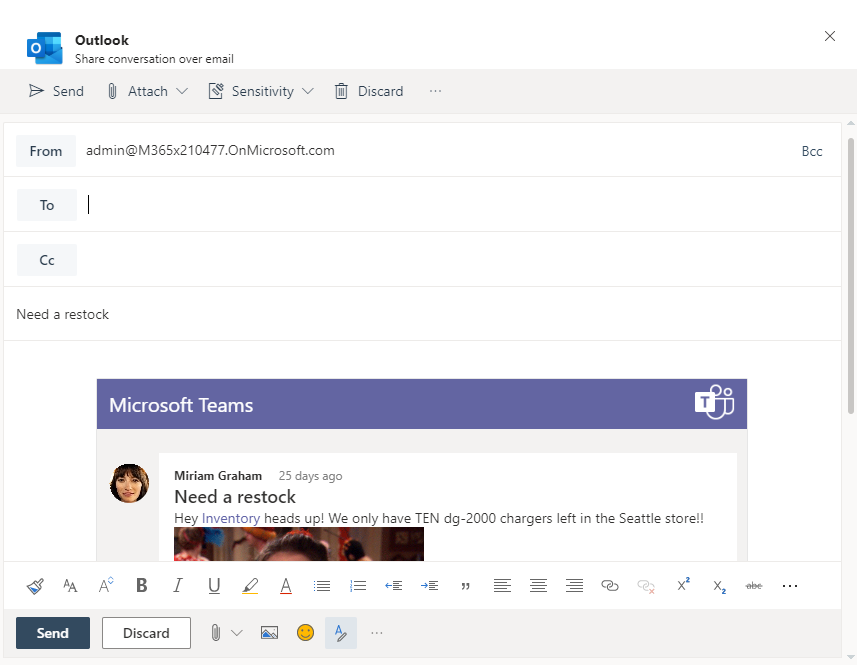Click the embedded GIF image in message
Screen dimensions: 857x666
point(299,544)
